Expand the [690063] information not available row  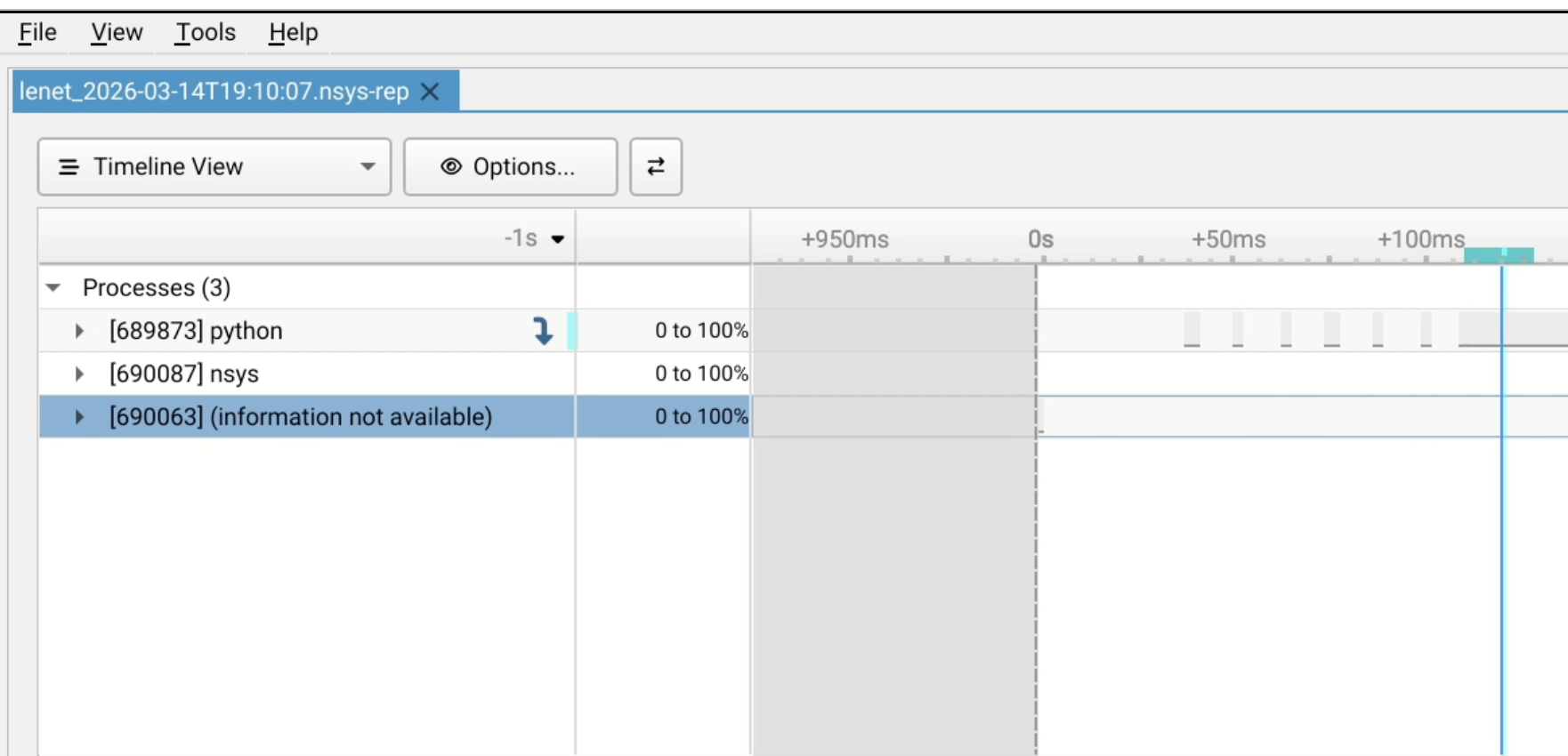click(x=79, y=416)
